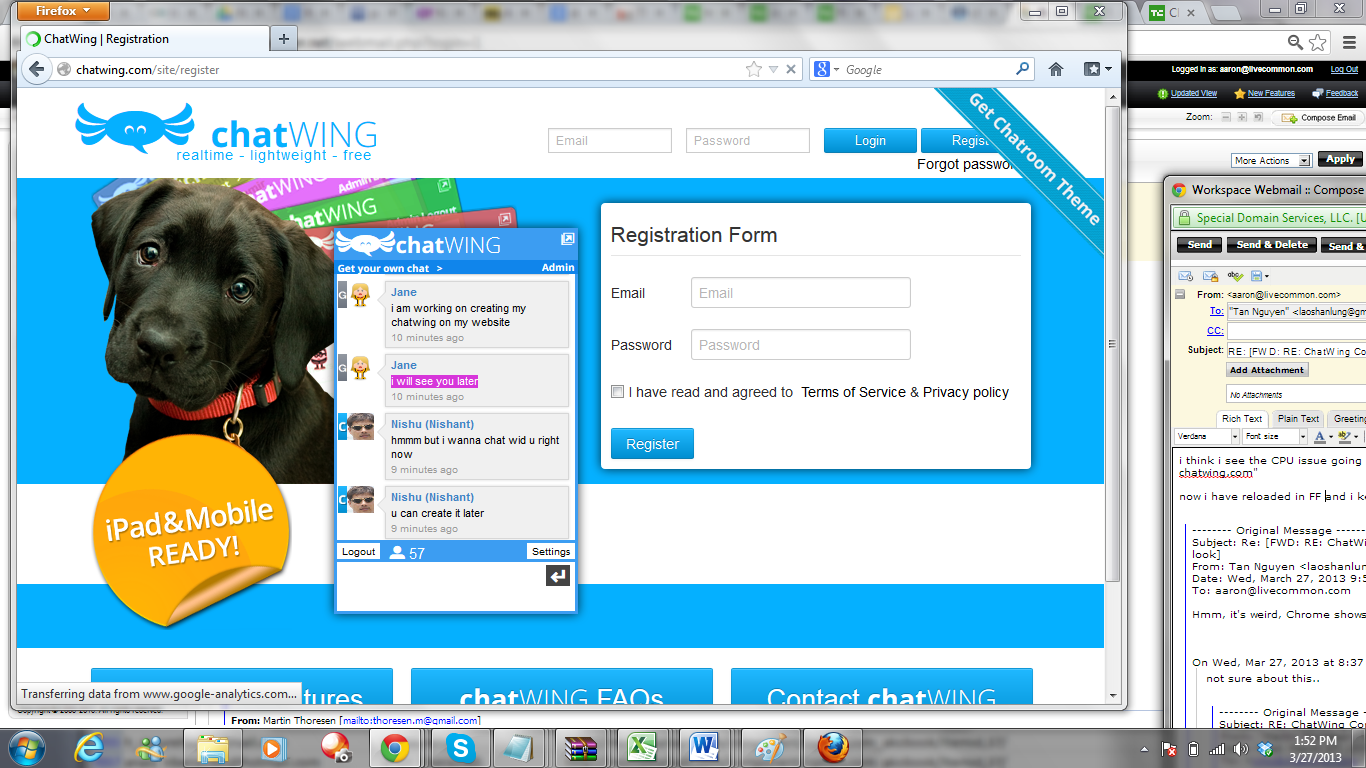Image resolution: width=1366 pixels, height=768 pixels.
Task: Send chat message with the enter arrow icon
Action: pos(558,576)
